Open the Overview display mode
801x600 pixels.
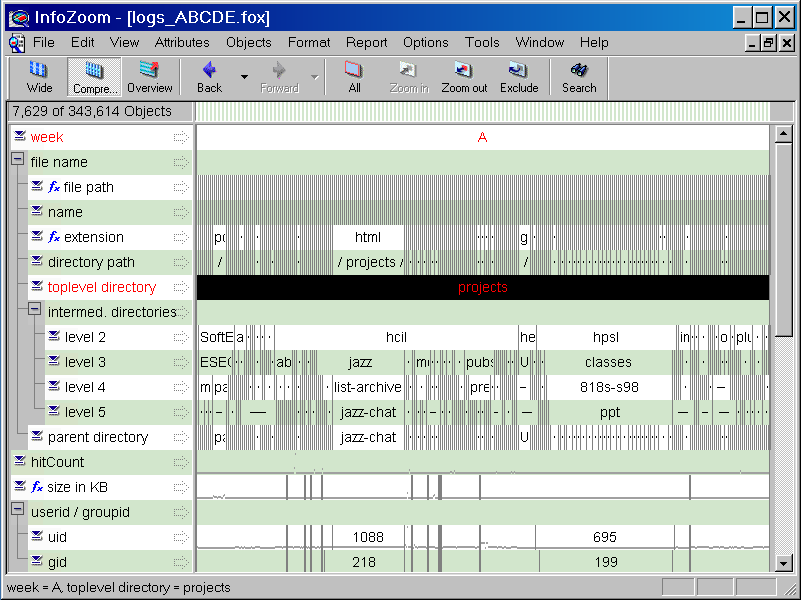[149, 77]
